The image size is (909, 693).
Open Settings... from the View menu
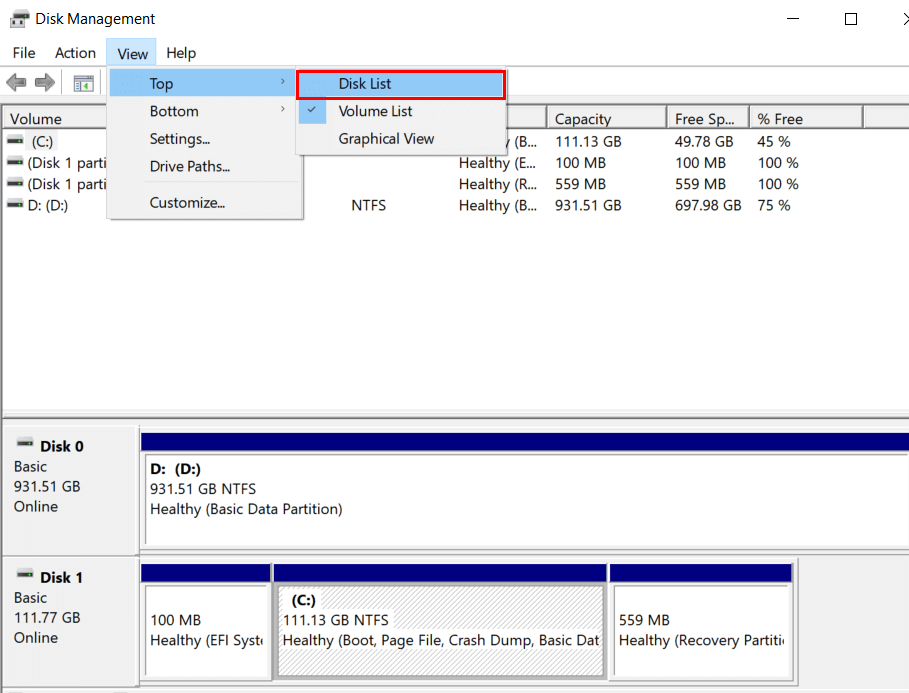180,139
